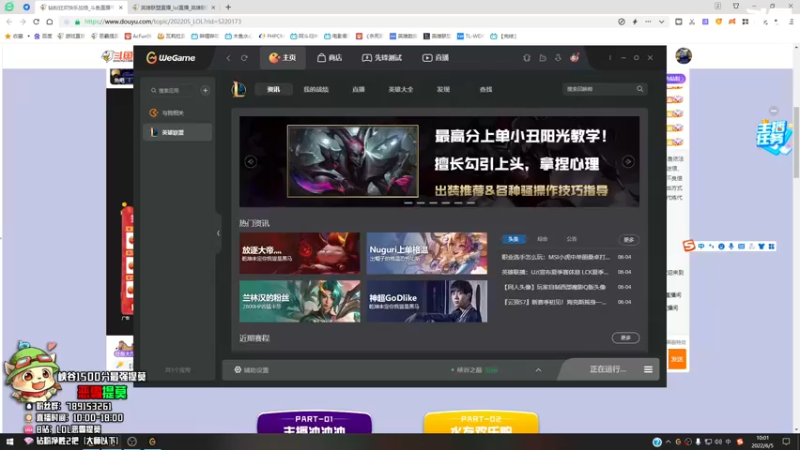Click 更多 button beside news filters

[629, 239]
